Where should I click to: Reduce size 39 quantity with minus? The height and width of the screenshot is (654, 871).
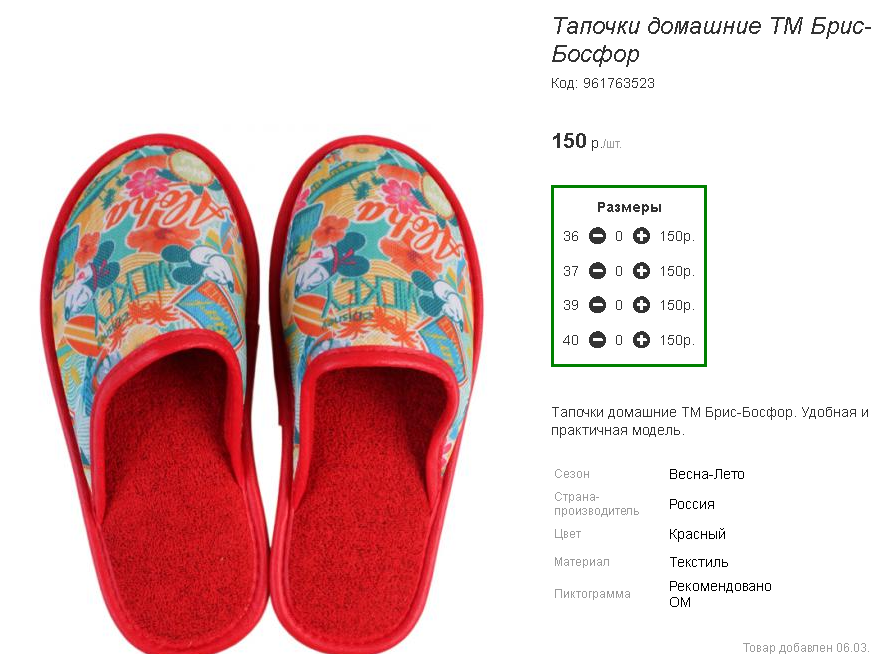tap(597, 305)
